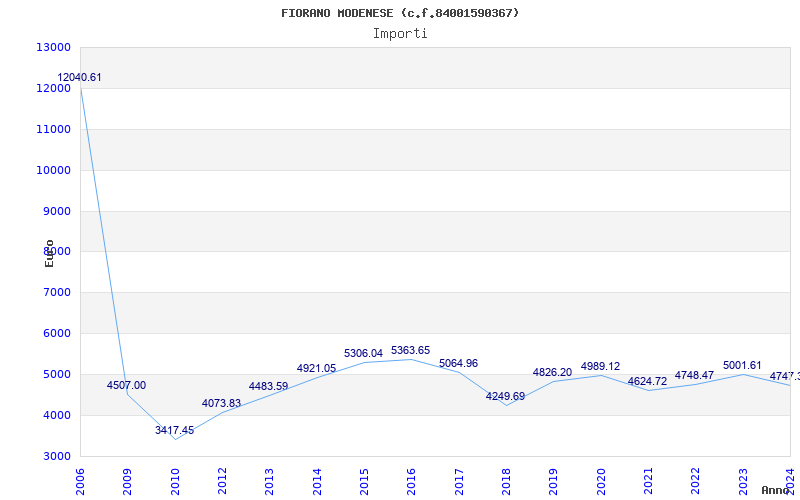Click the 2010 x-axis year label
Screen dimensions: 800x500
pyautogui.click(x=175, y=481)
